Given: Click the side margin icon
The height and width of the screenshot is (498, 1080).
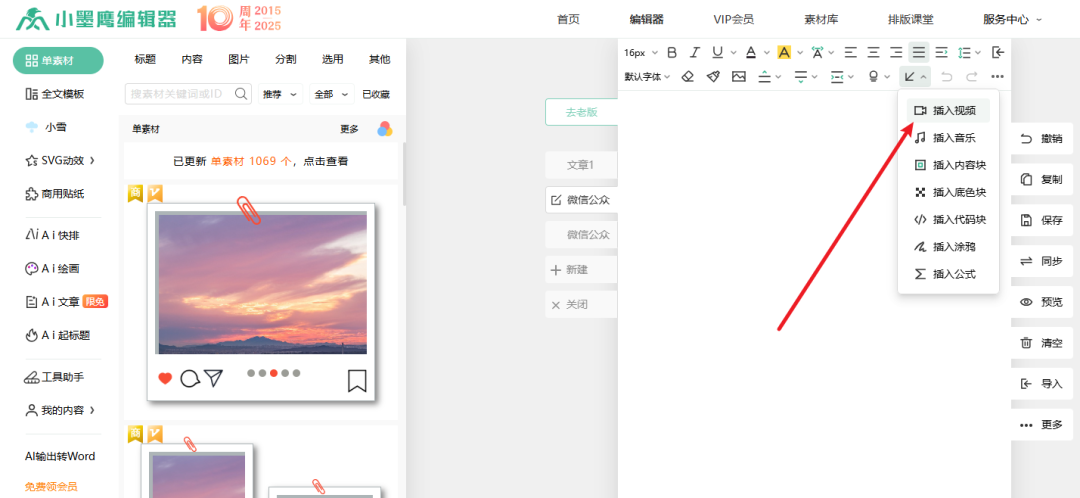Looking at the screenshot, I should (837, 76).
